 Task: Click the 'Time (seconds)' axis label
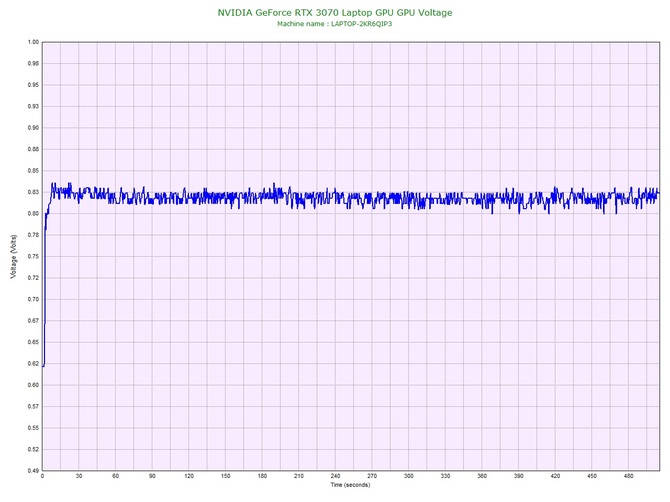pyautogui.click(x=350, y=485)
